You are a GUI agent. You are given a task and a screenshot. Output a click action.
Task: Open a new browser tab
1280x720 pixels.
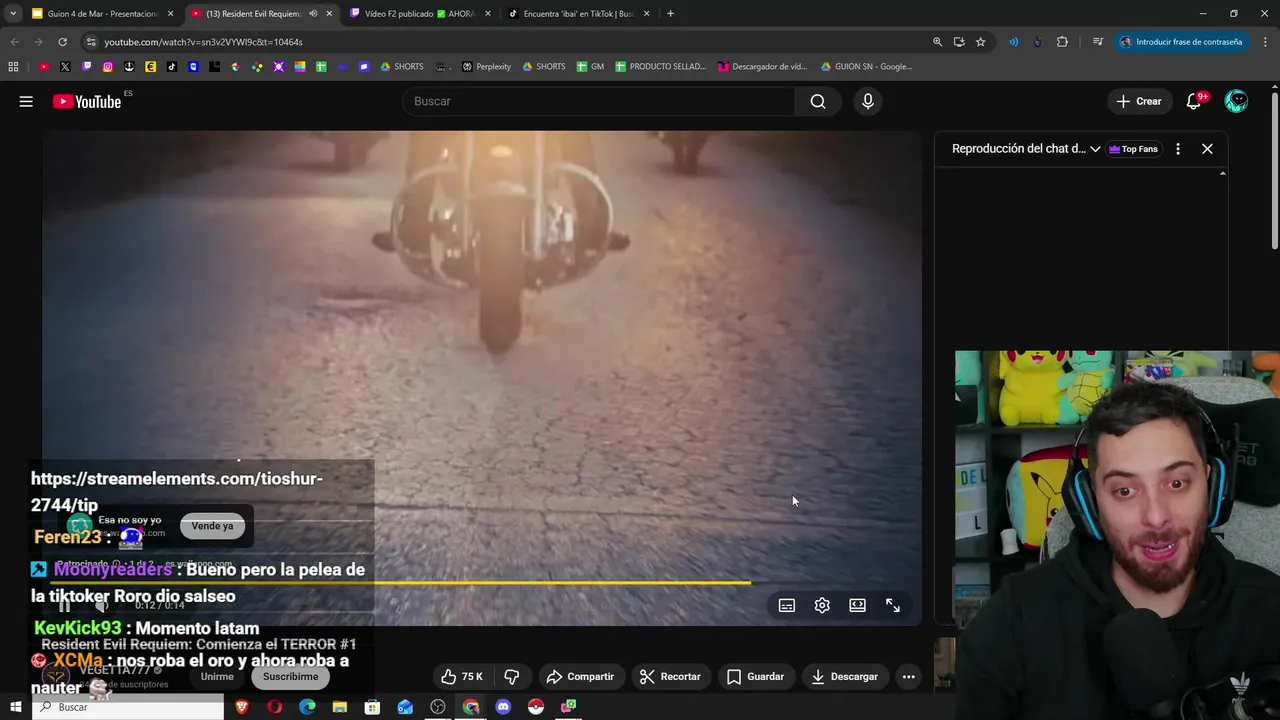coord(670,14)
